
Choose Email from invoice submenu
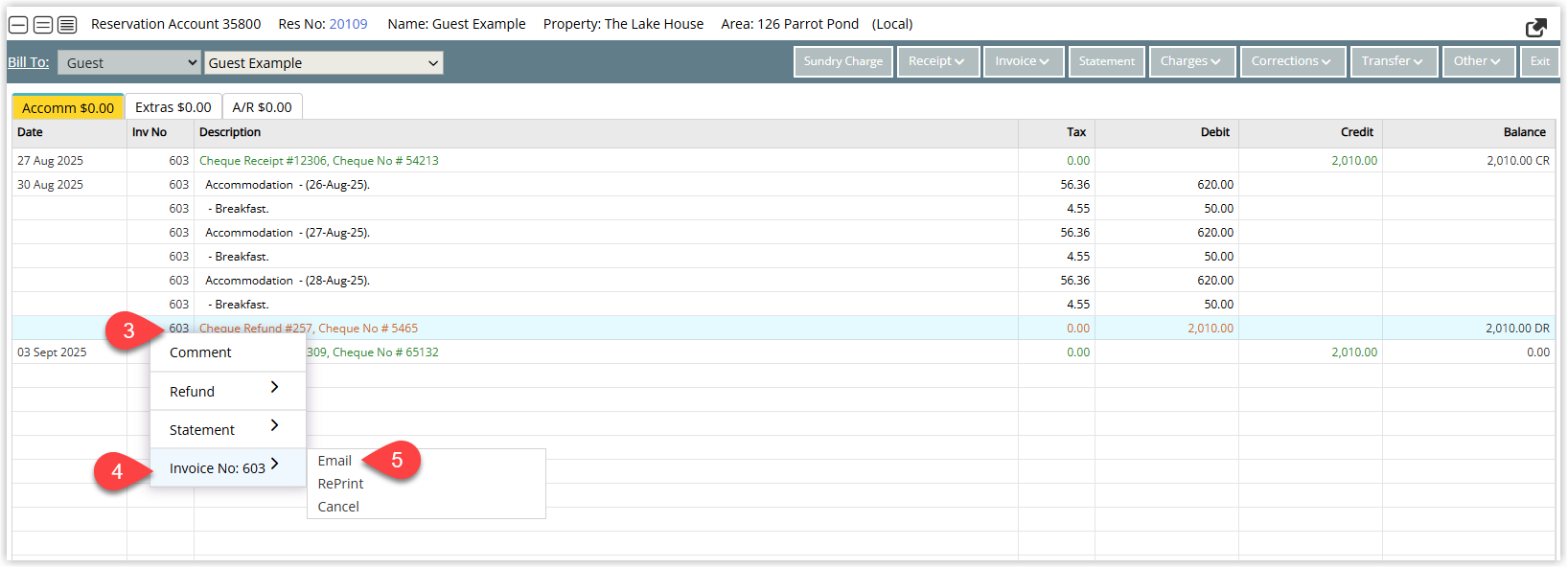coord(334,461)
